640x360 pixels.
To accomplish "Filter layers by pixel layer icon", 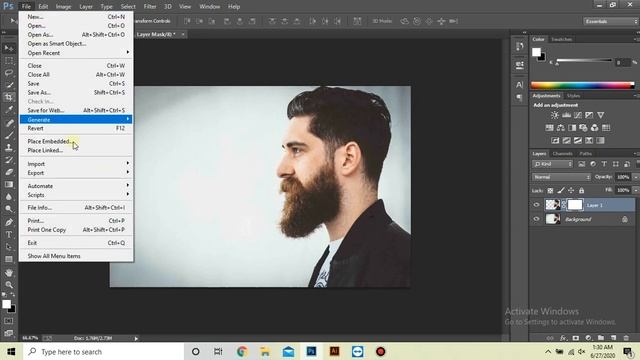I will [581, 164].
